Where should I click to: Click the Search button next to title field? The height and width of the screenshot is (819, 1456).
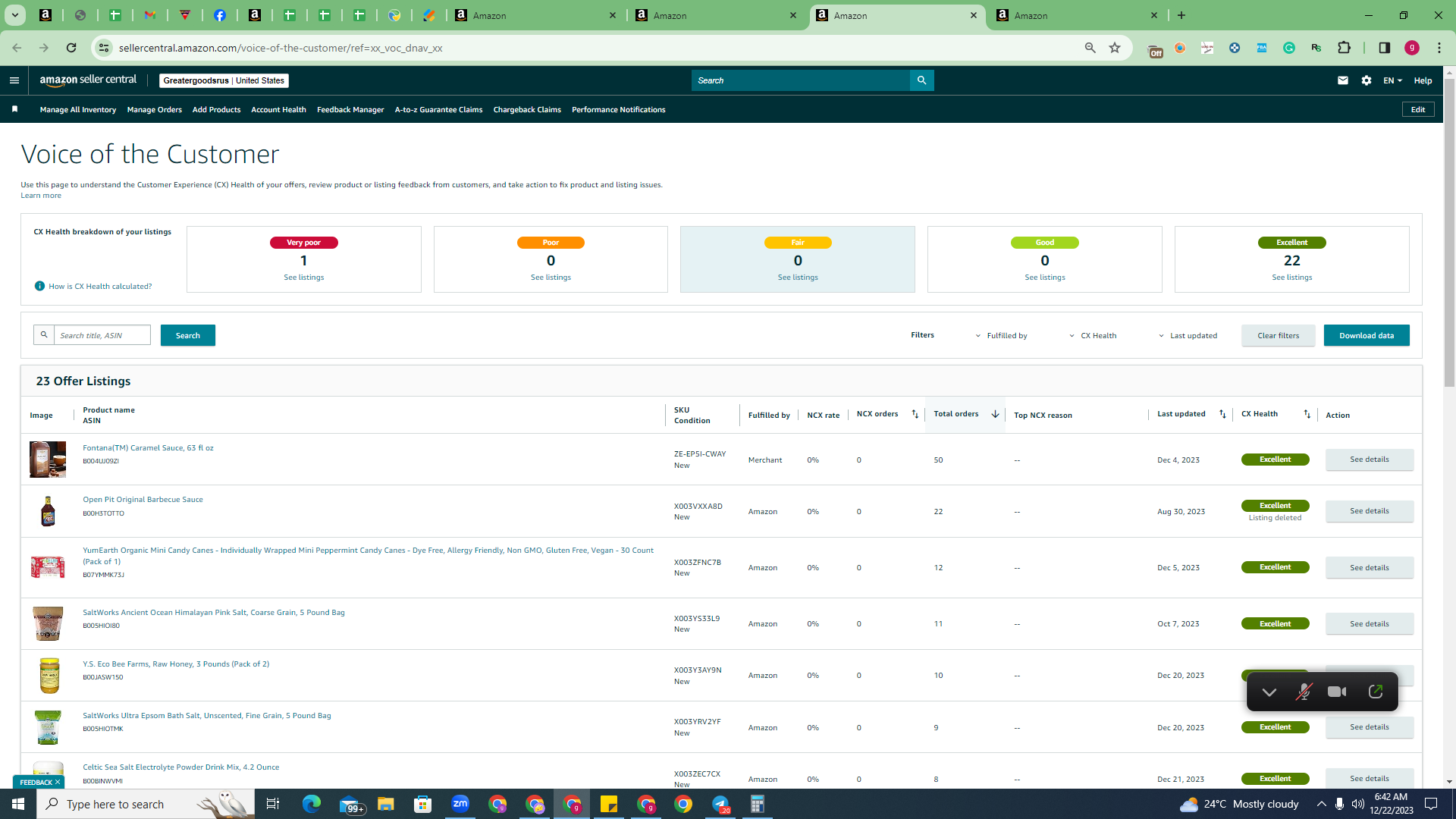click(x=188, y=335)
